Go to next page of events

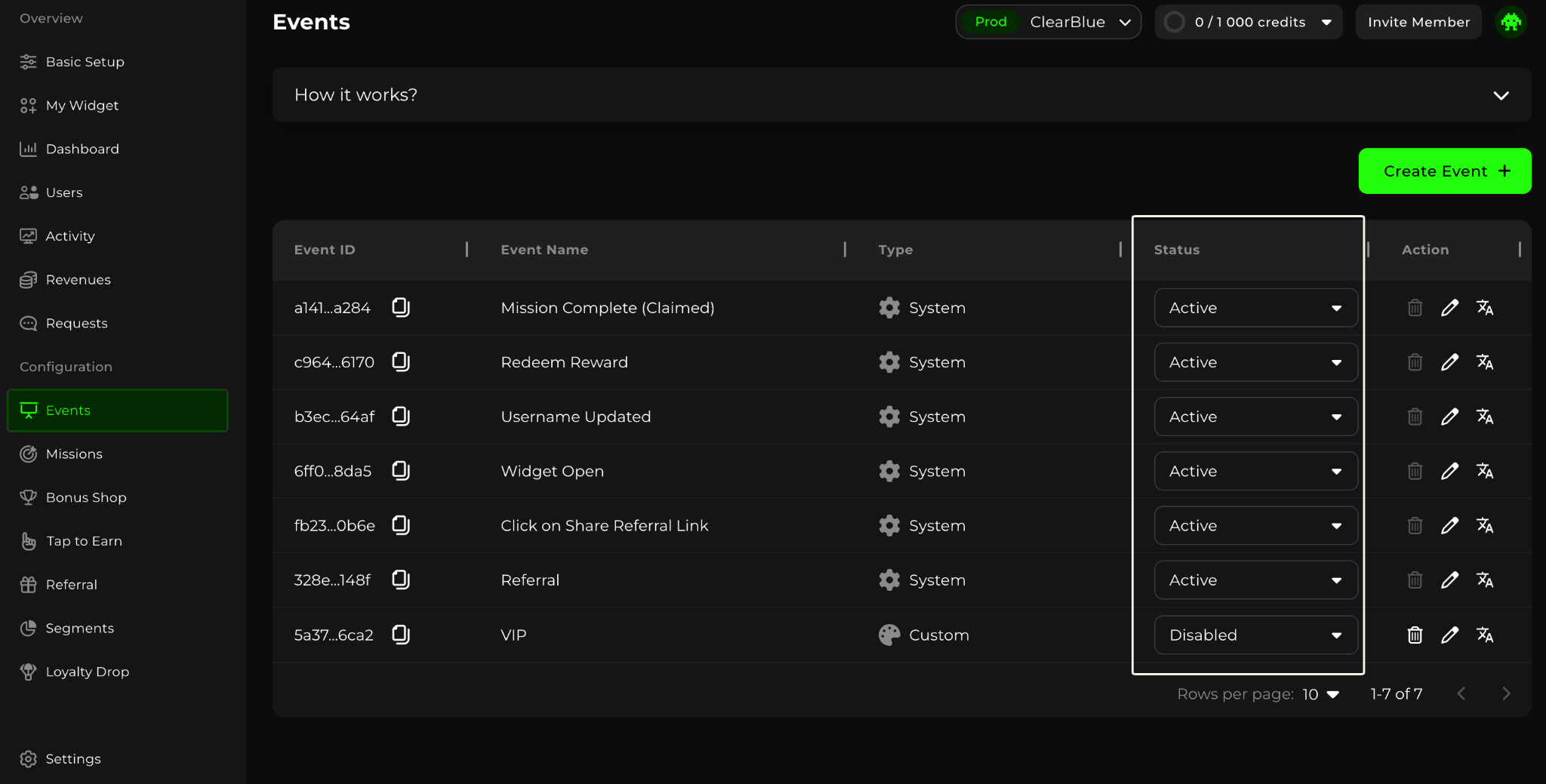click(x=1506, y=694)
